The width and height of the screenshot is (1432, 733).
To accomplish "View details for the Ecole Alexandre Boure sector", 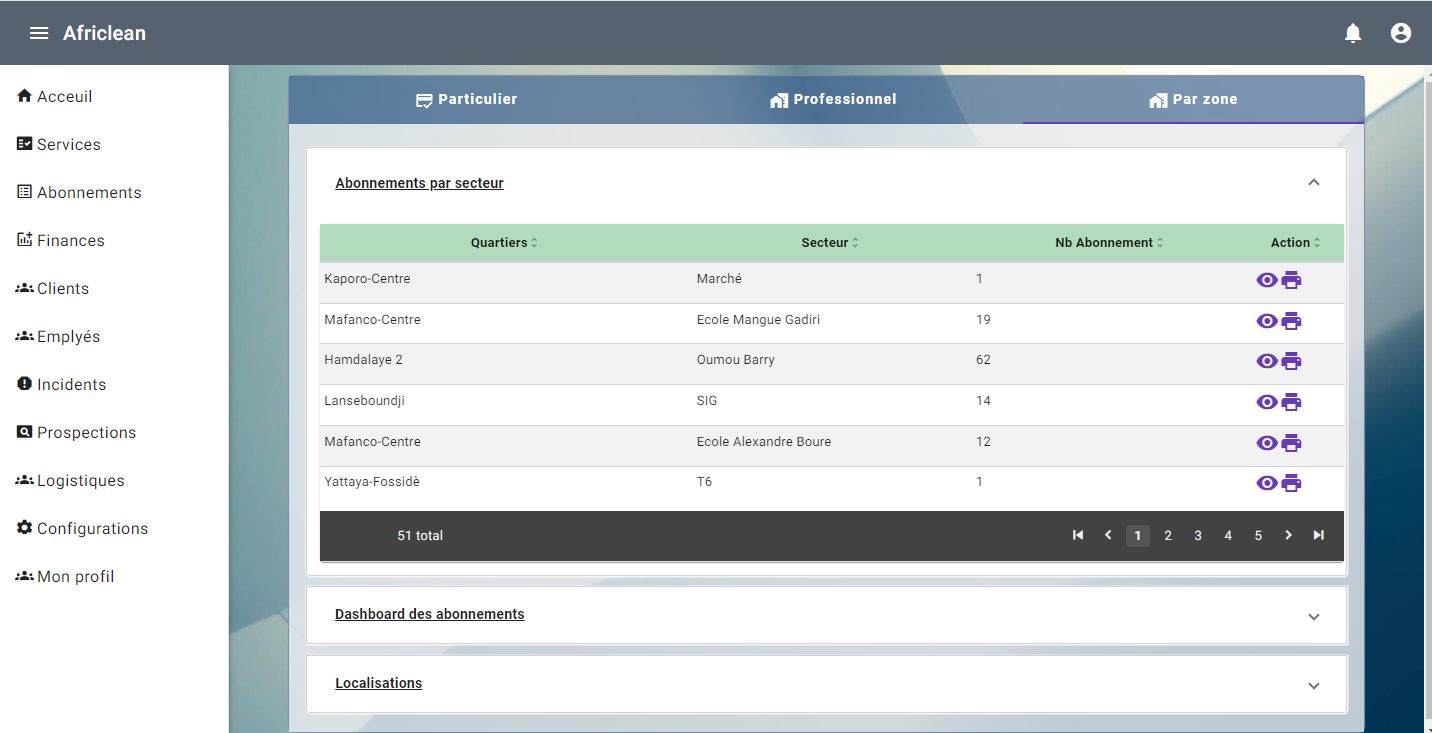I will (1267, 443).
